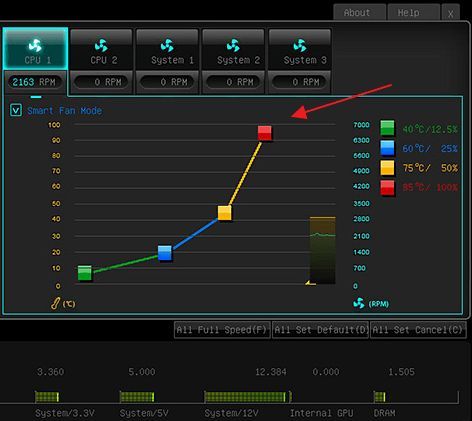The height and width of the screenshot is (421, 472).
Task: Open the System 3 fan icon
Action: point(300,46)
